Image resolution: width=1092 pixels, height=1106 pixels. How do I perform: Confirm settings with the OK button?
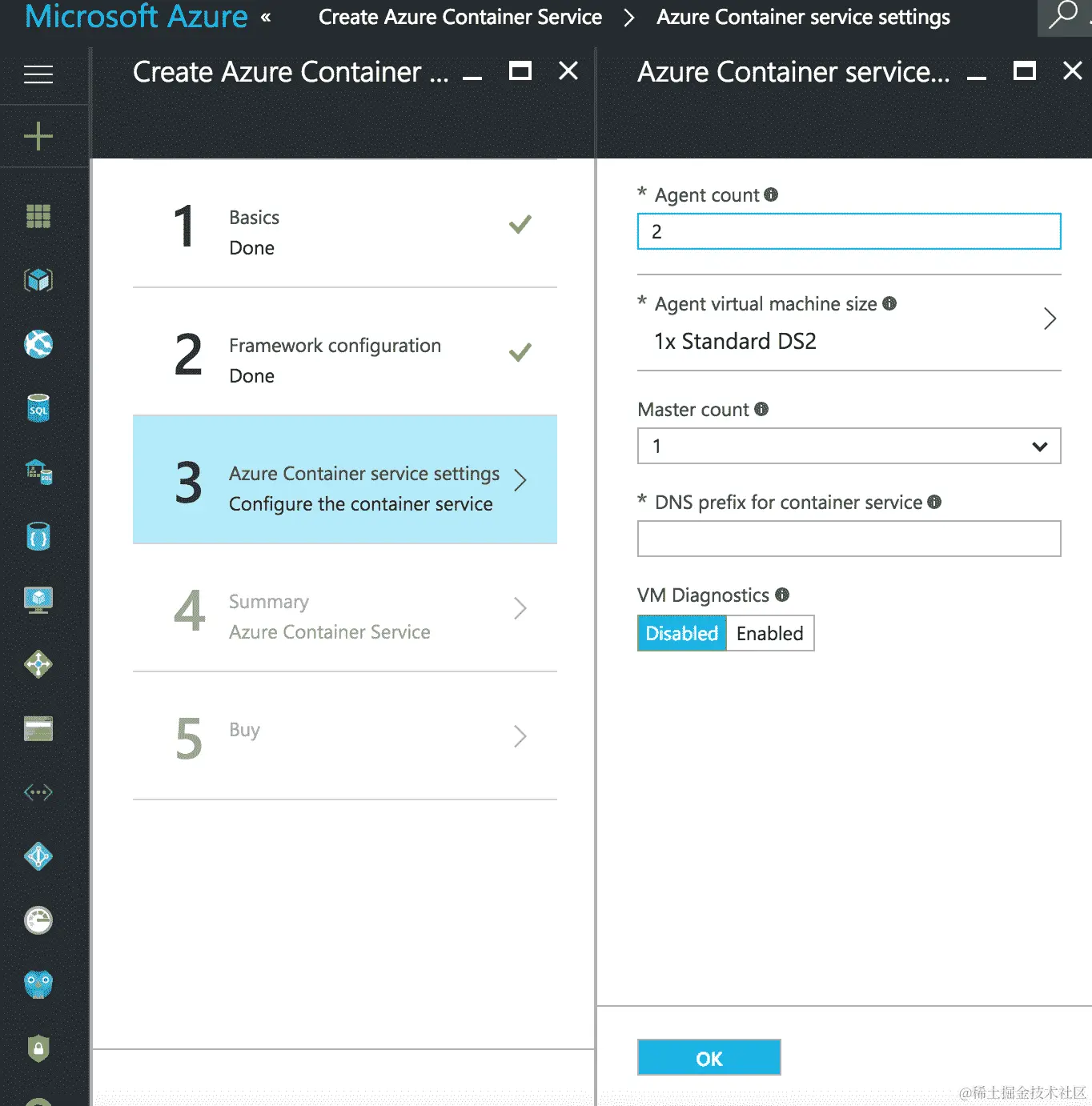(709, 1057)
